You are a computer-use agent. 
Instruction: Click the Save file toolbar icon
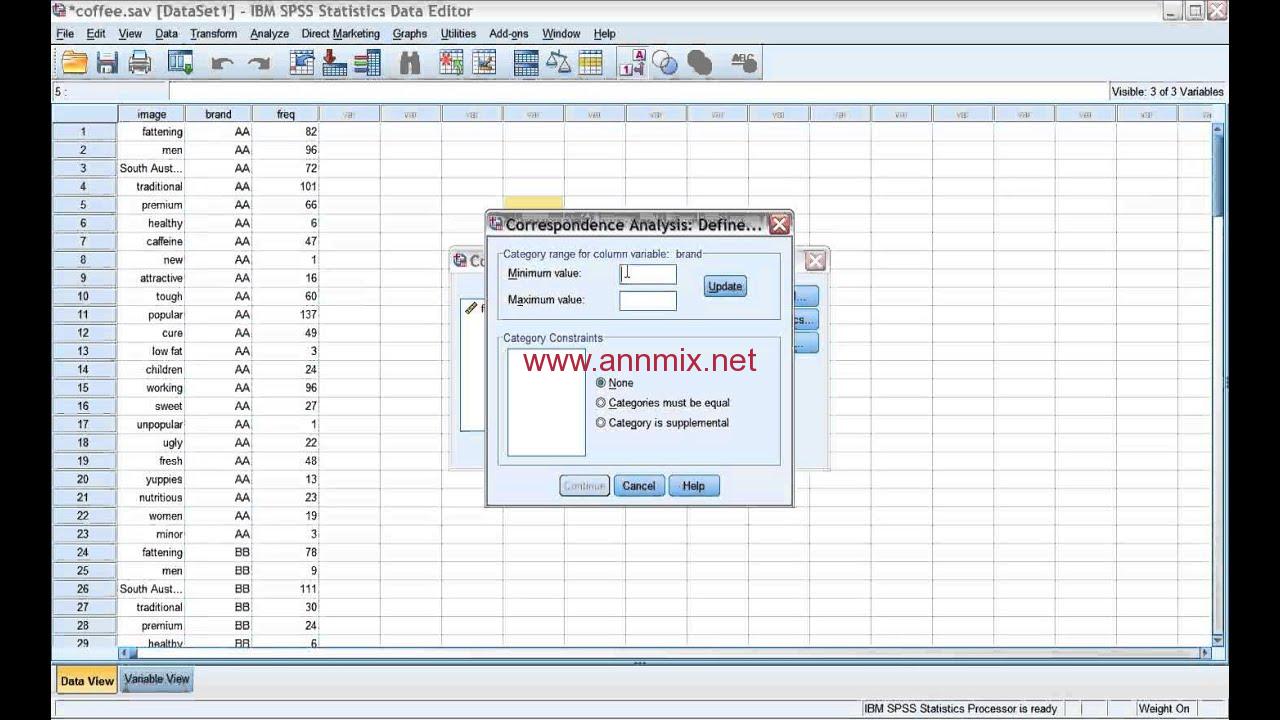pos(107,63)
